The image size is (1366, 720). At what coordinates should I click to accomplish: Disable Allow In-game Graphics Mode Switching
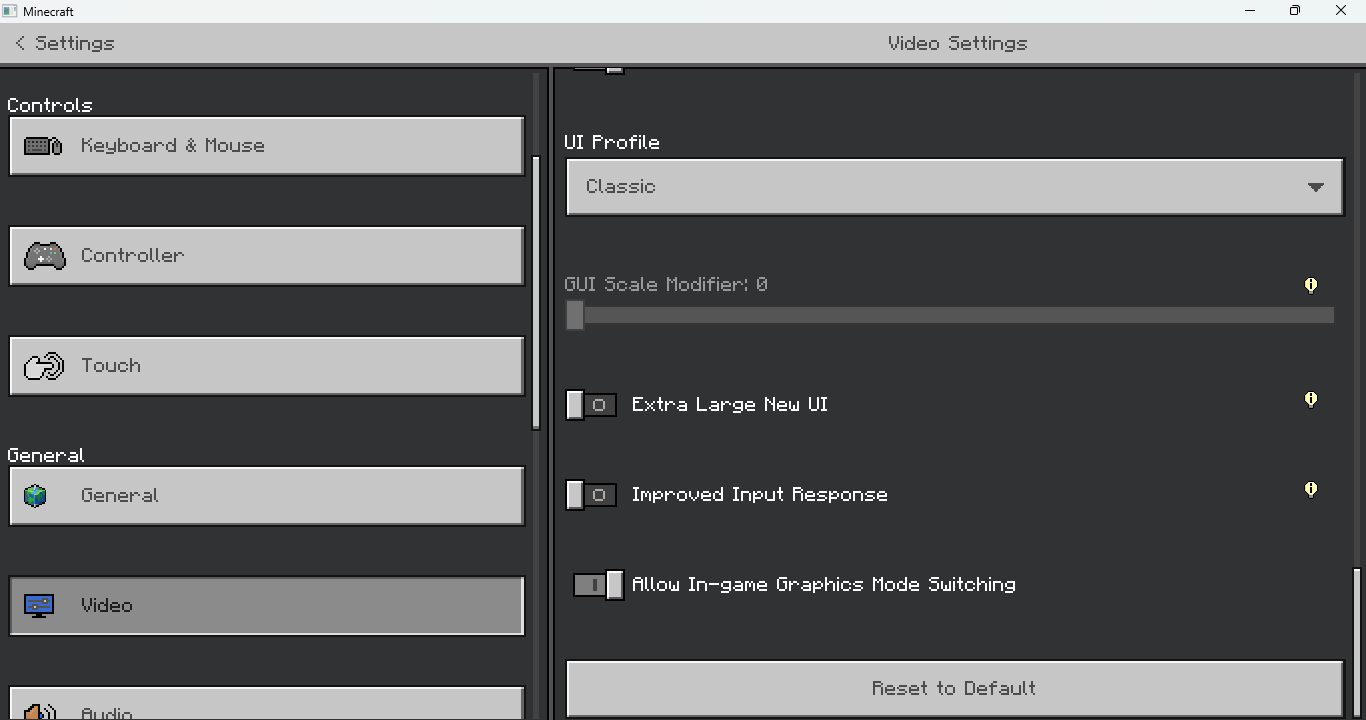598,585
